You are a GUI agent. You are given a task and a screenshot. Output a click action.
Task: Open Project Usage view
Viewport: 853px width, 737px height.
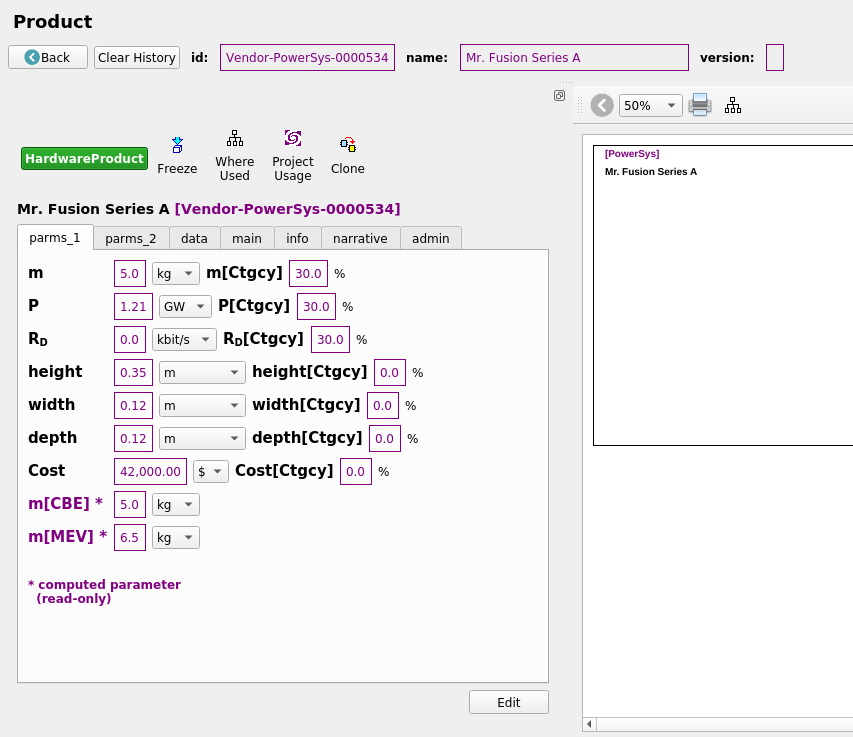point(293,156)
